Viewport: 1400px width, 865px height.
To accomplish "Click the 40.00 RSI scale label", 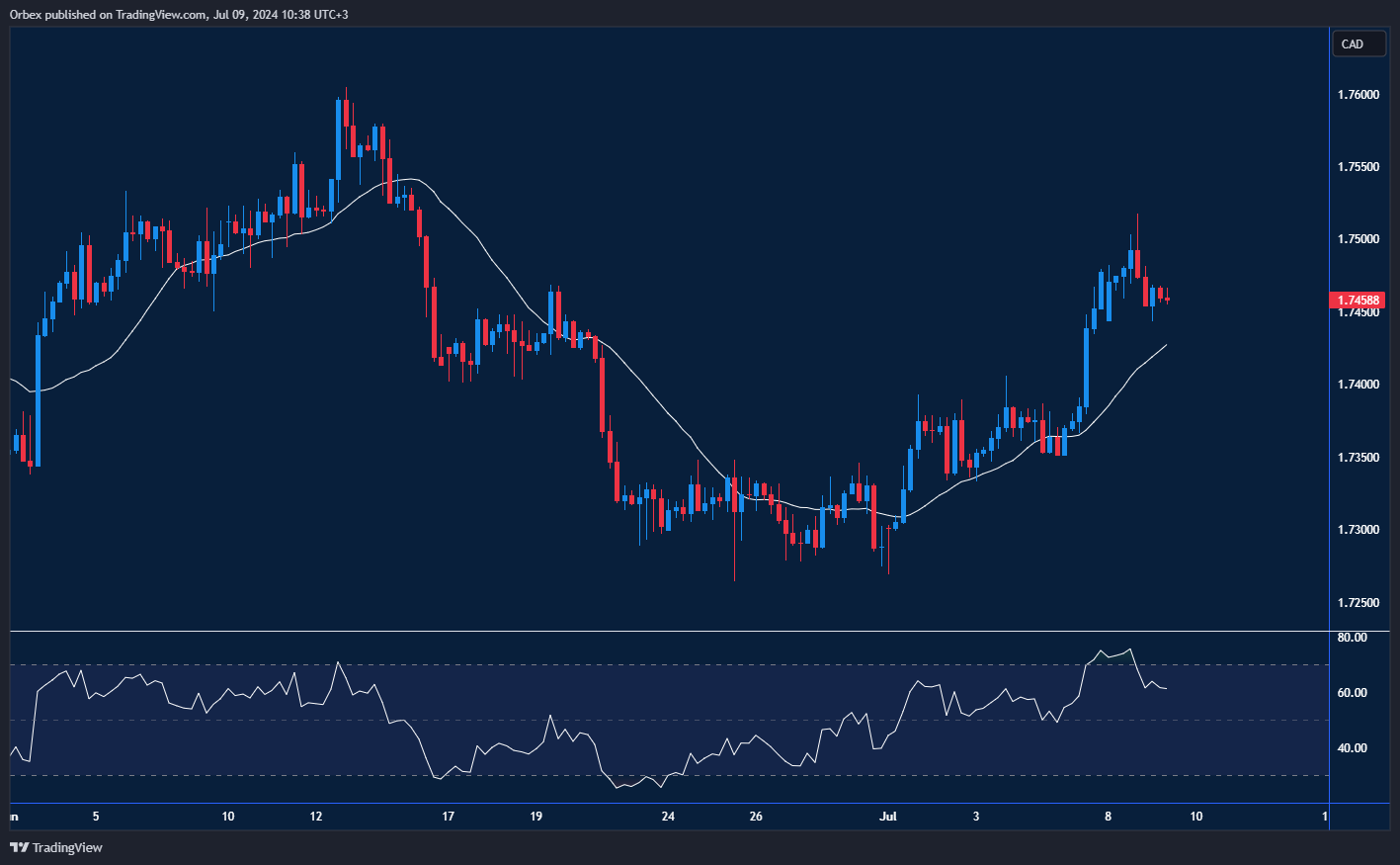I will click(1352, 748).
